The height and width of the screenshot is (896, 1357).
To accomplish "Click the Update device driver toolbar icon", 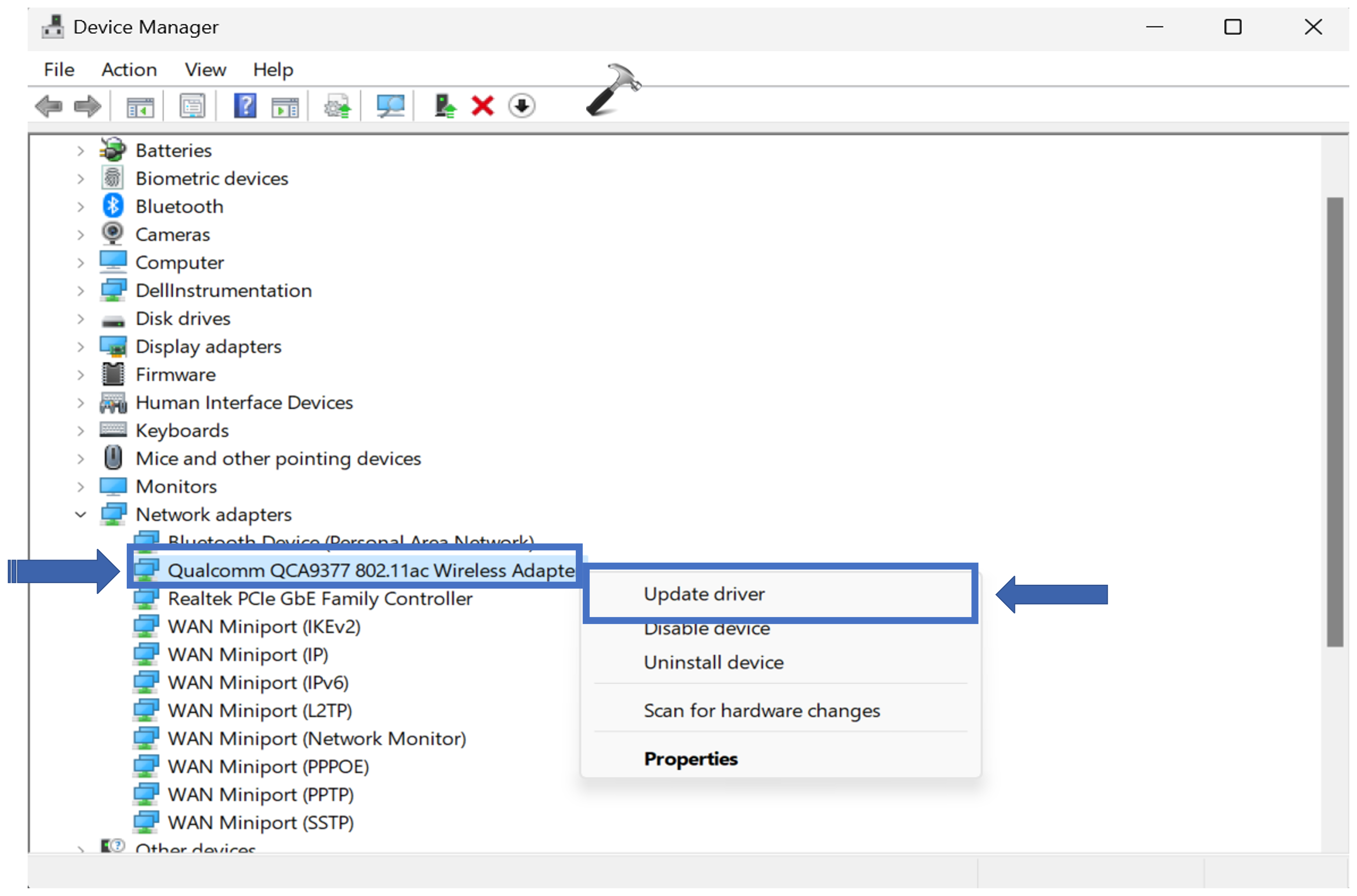I will 337,106.
